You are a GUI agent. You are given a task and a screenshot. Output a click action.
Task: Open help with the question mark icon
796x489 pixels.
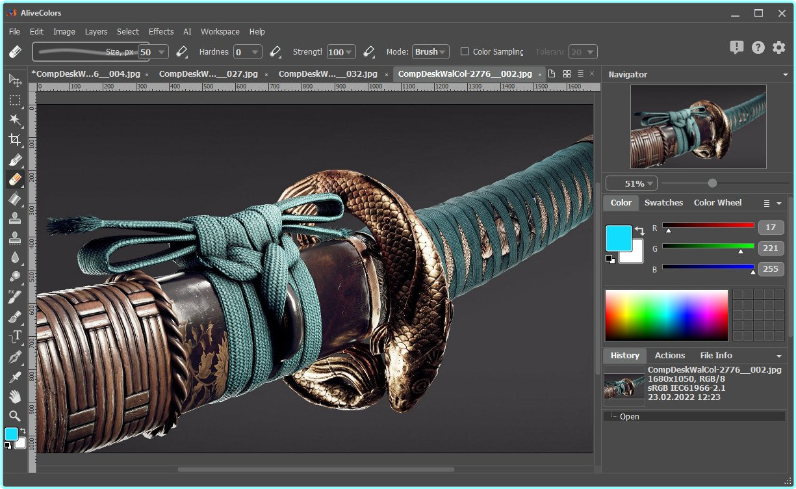[x=758, y=48]
